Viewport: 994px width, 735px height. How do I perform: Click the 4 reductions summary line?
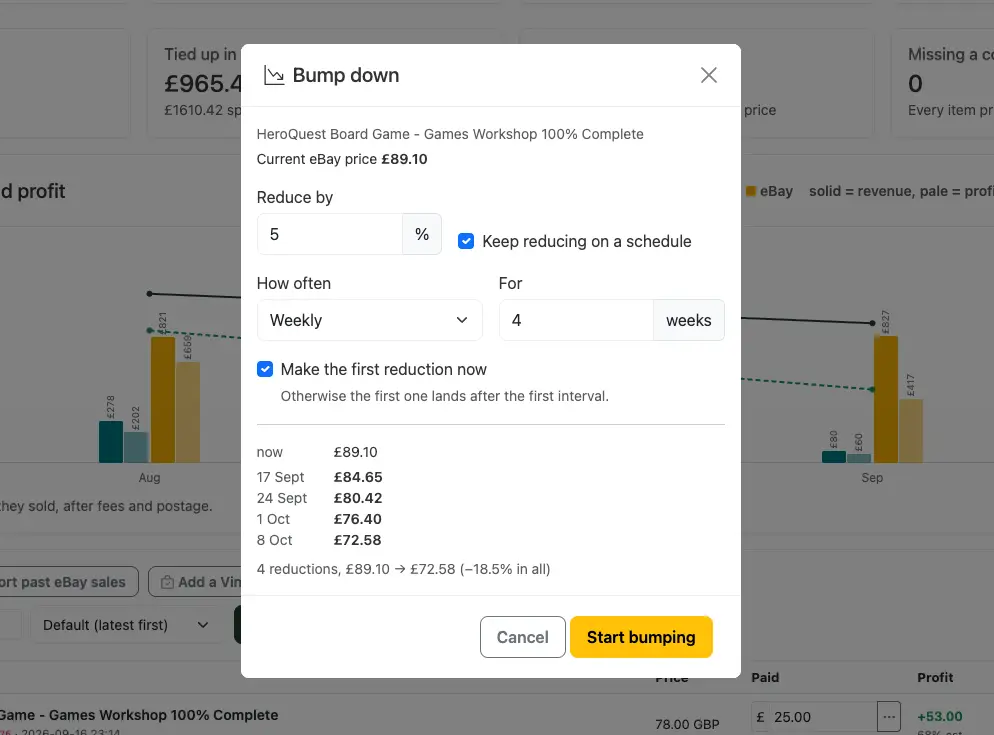pos(403,569)
